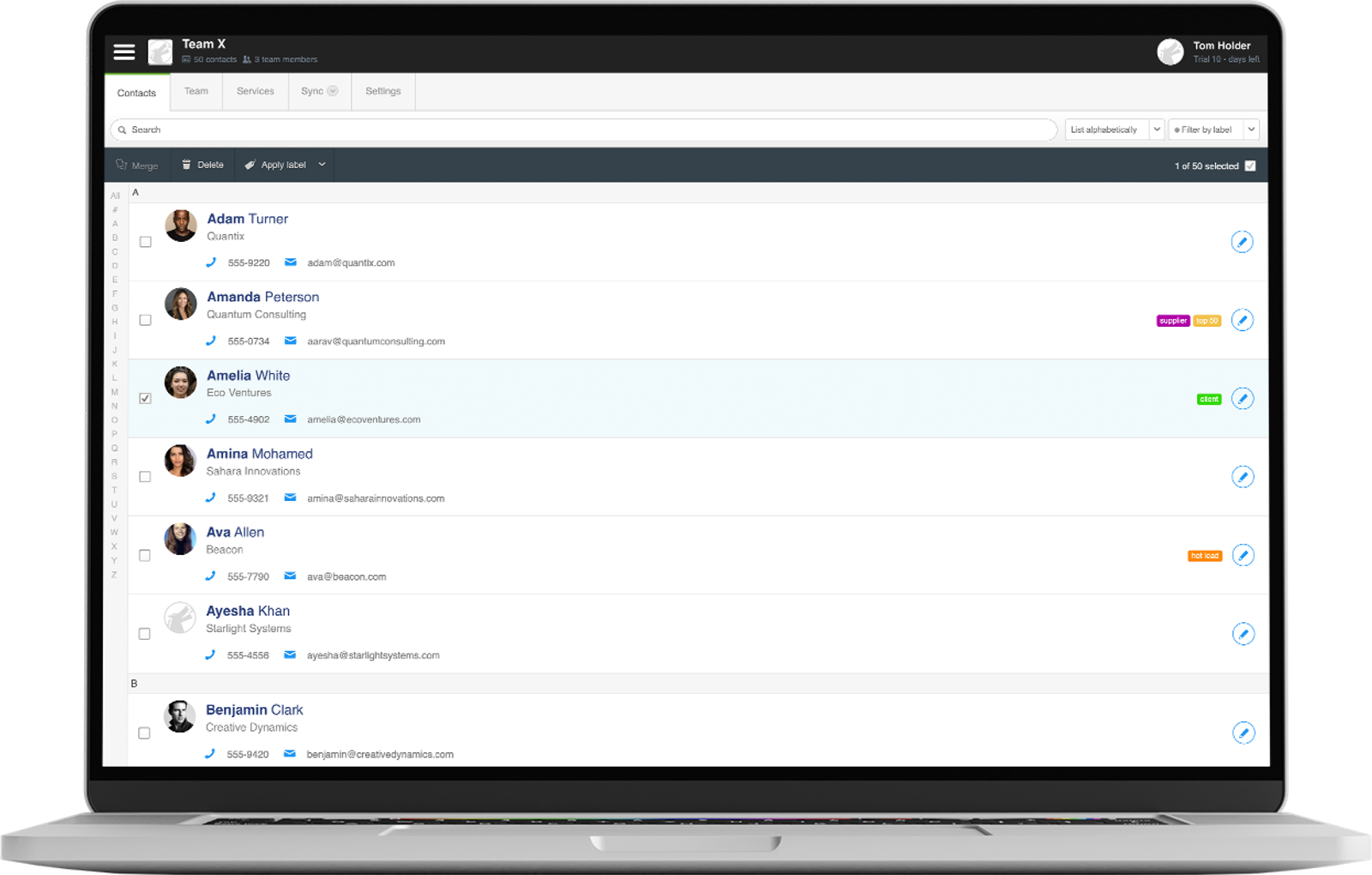This screenshot has height=875, width=1372.
Task: Expand the Apply label dropdown
Action: pyautogui.click(x=322, y=165)
